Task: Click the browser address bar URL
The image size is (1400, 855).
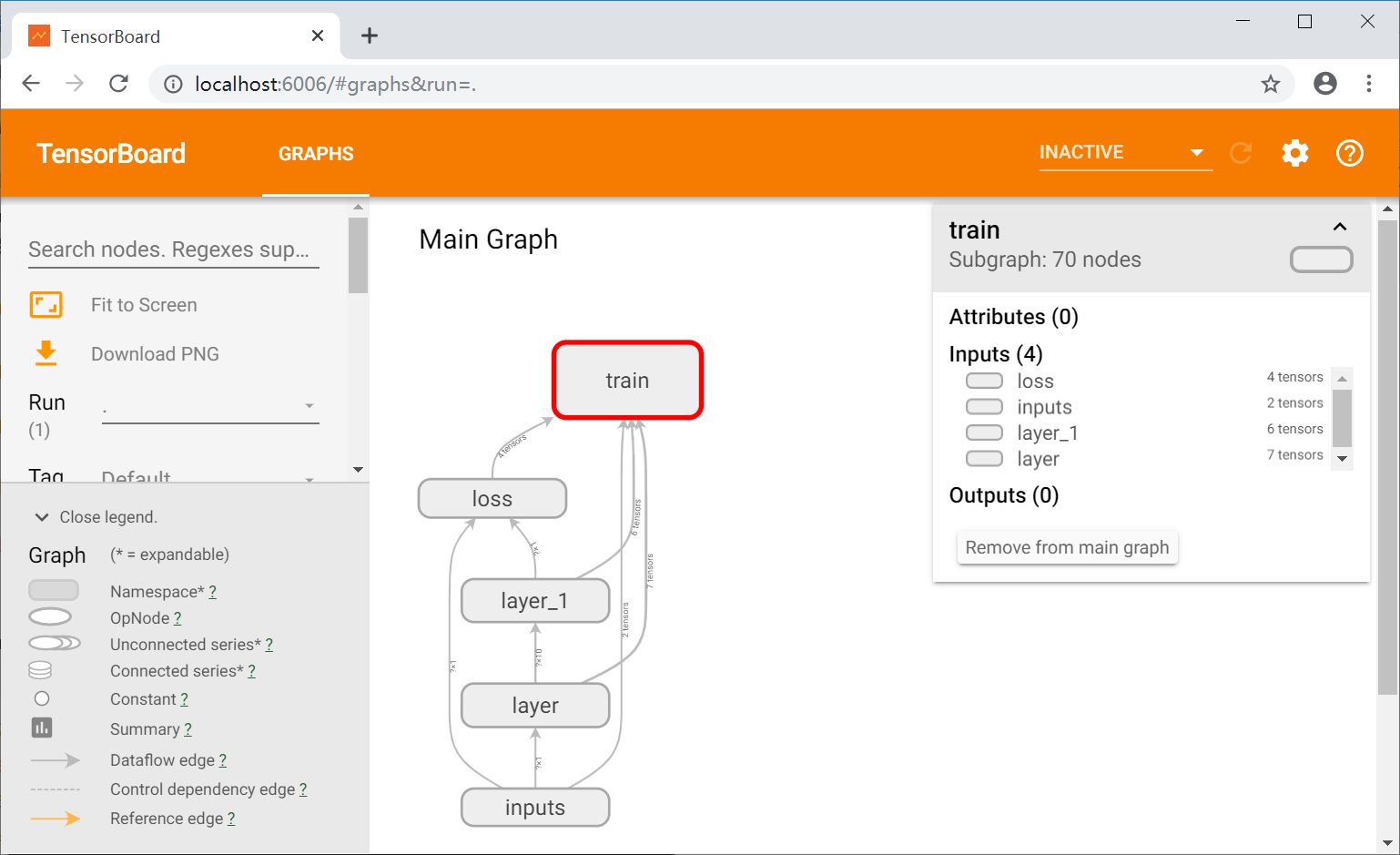Action: point(335,84)
